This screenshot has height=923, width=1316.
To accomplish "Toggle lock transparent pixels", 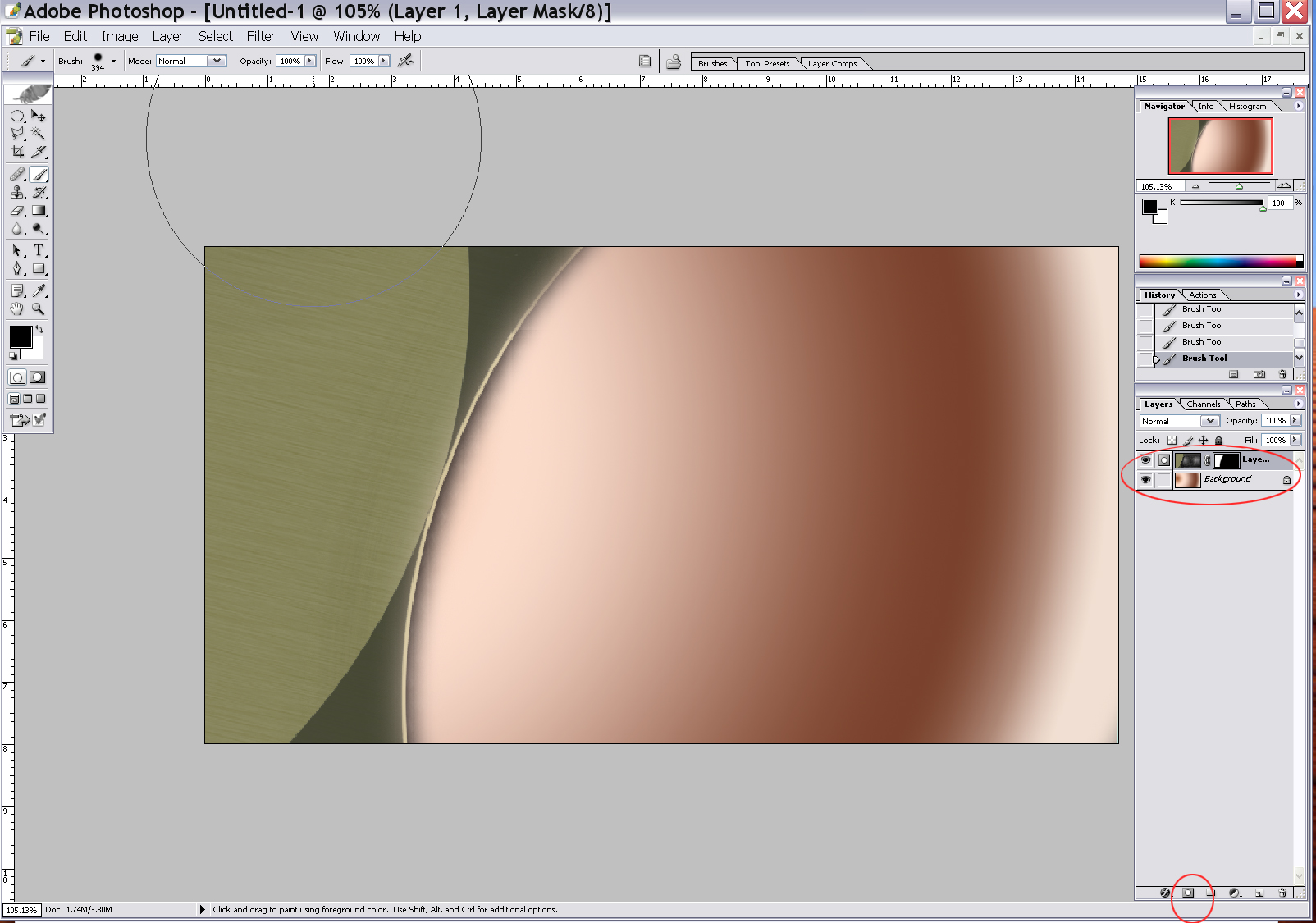I will point(1172,441).
